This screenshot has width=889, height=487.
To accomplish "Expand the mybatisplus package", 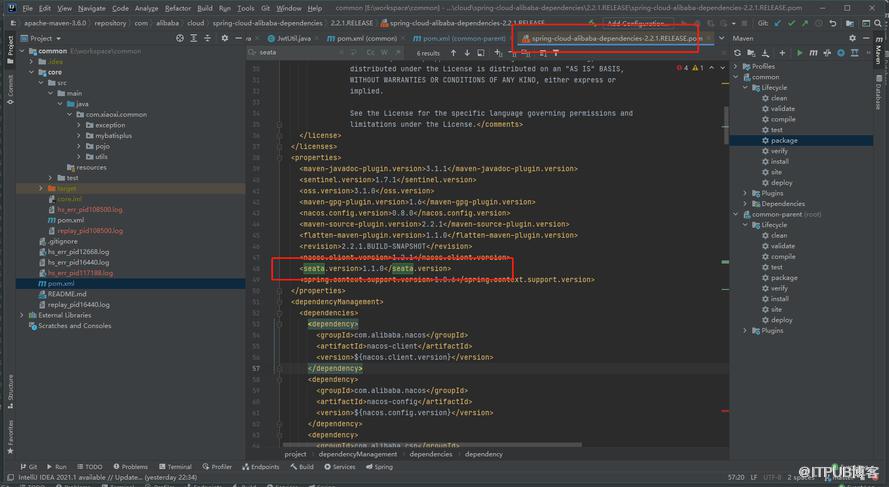I will [79, 135].
